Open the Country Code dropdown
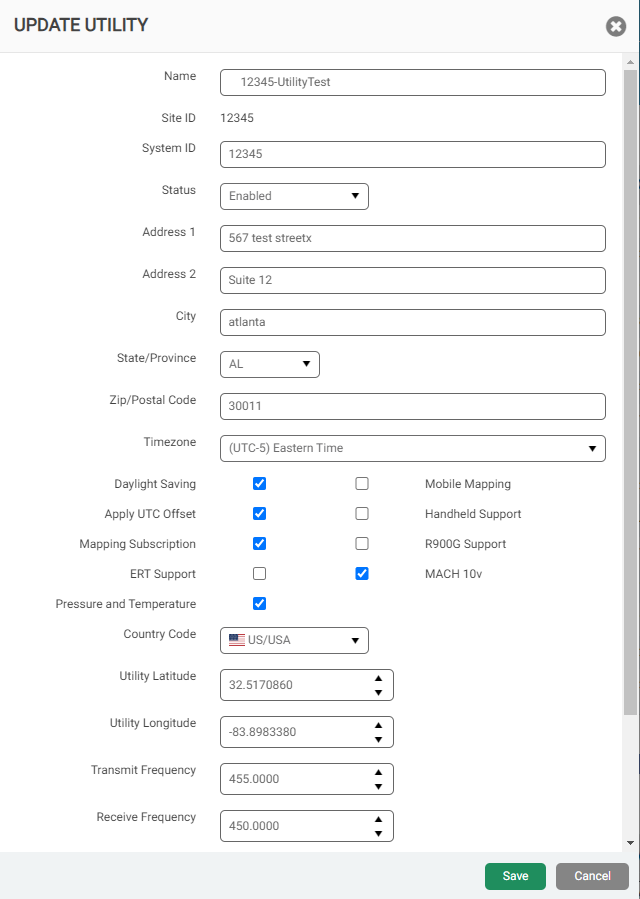 point(294,640)
